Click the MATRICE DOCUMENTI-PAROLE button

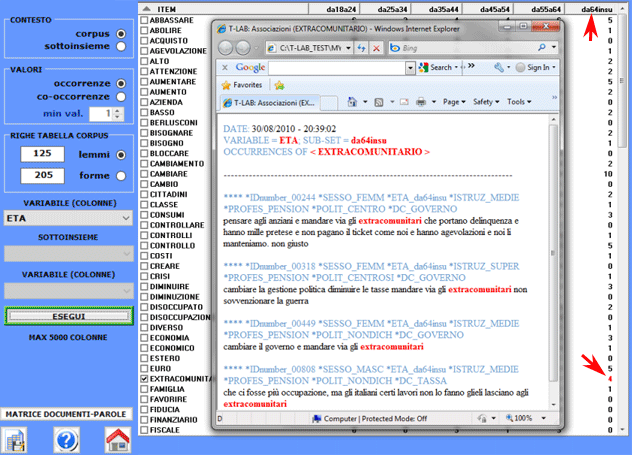click(67, 413)
